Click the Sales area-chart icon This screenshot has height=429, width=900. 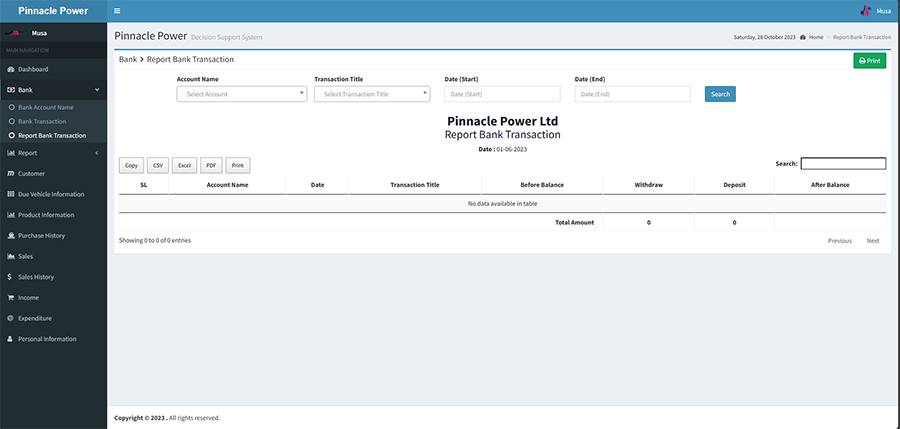click(10, 256)
